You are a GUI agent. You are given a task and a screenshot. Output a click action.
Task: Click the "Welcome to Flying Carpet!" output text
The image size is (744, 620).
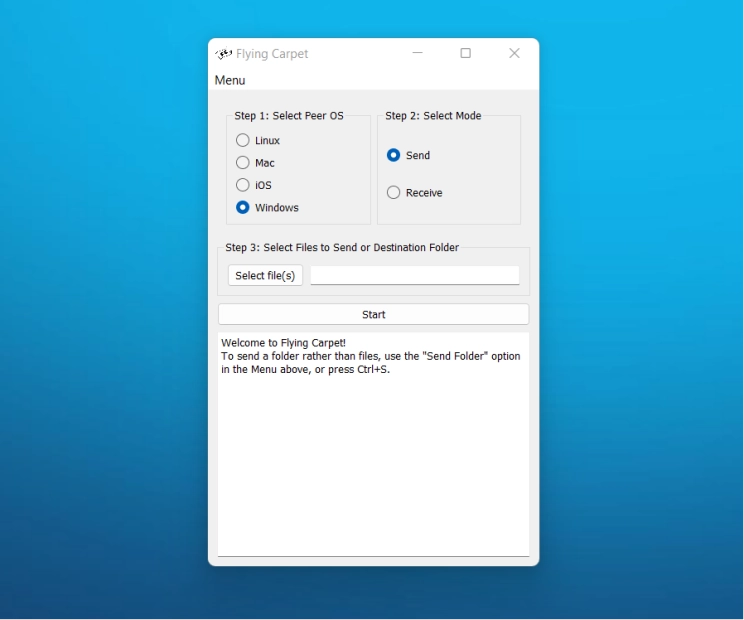pyautogui.click(x=283, y=343)
